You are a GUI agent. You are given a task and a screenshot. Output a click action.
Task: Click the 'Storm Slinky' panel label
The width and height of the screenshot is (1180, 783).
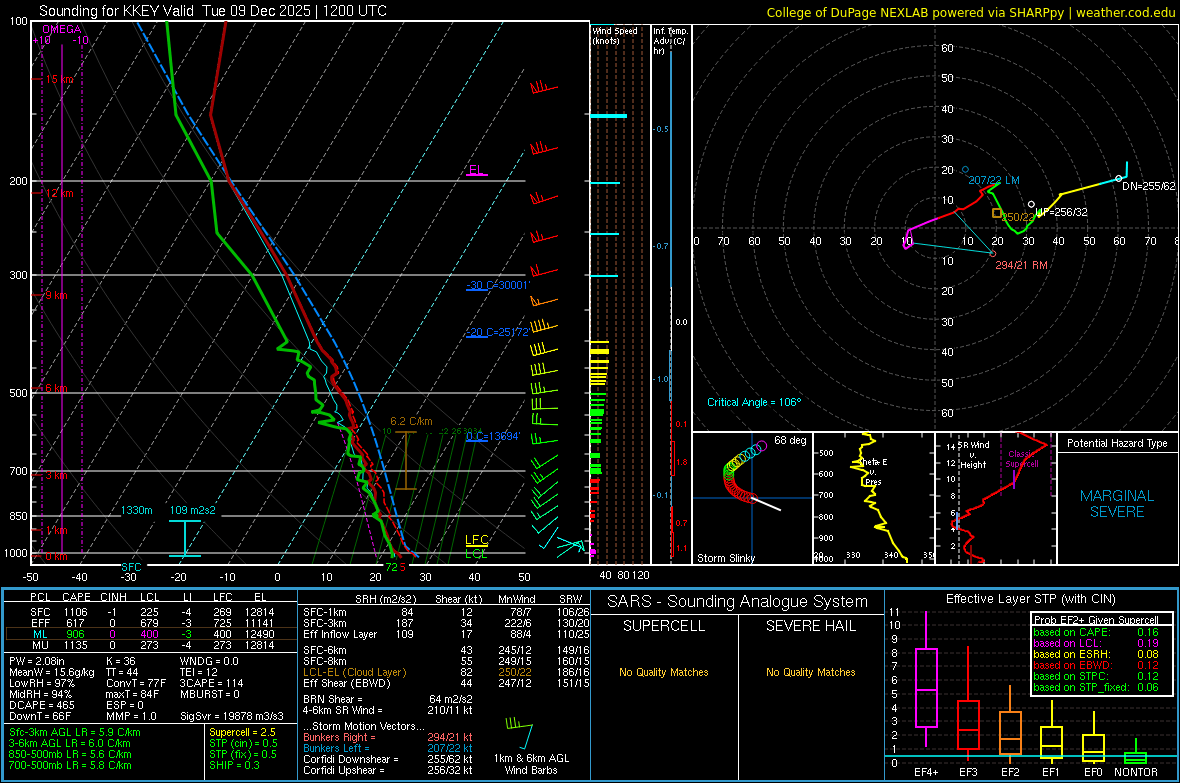[x=725, y=558]
